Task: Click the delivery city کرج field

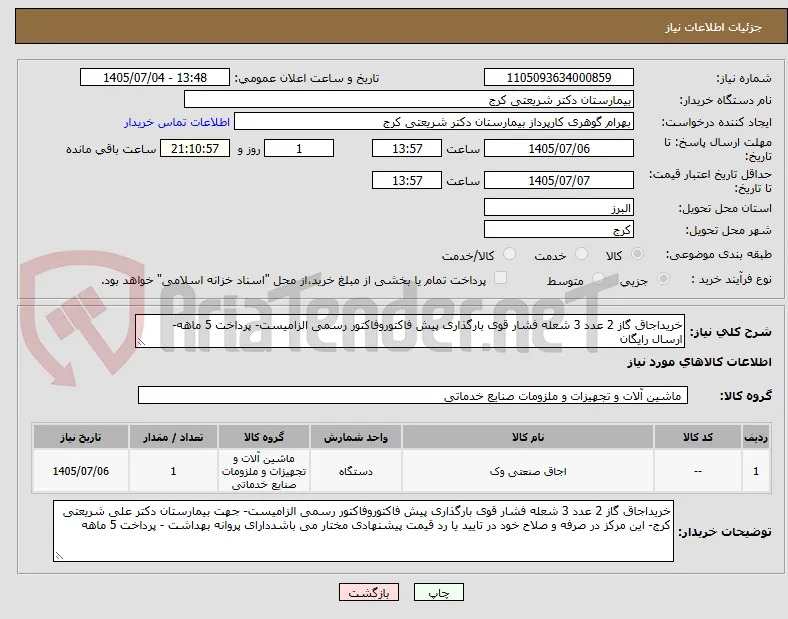Action: click(x=558, y=230)
